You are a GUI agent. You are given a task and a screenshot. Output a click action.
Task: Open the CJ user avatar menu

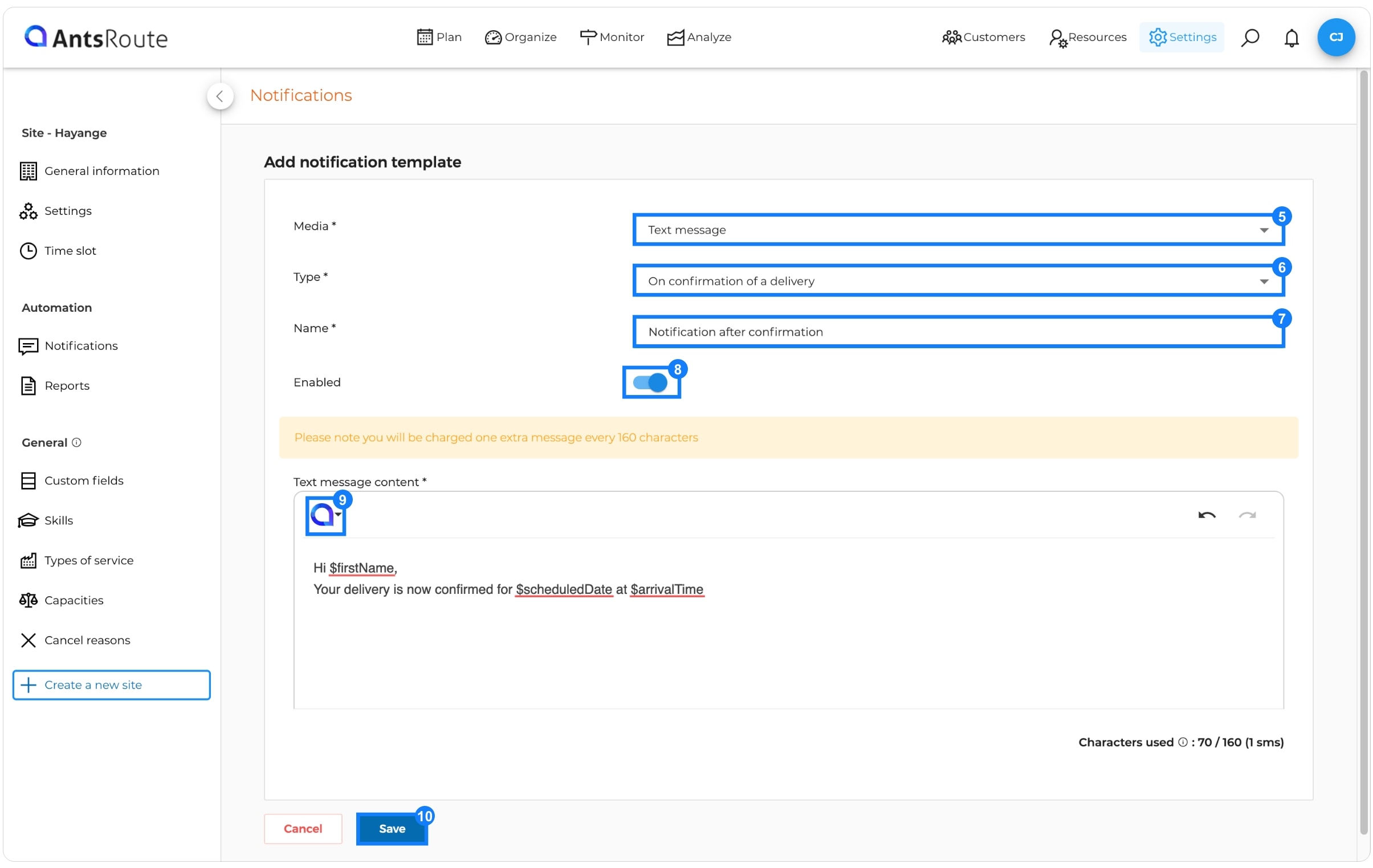pyautogui.click(x=1335, y=37)
